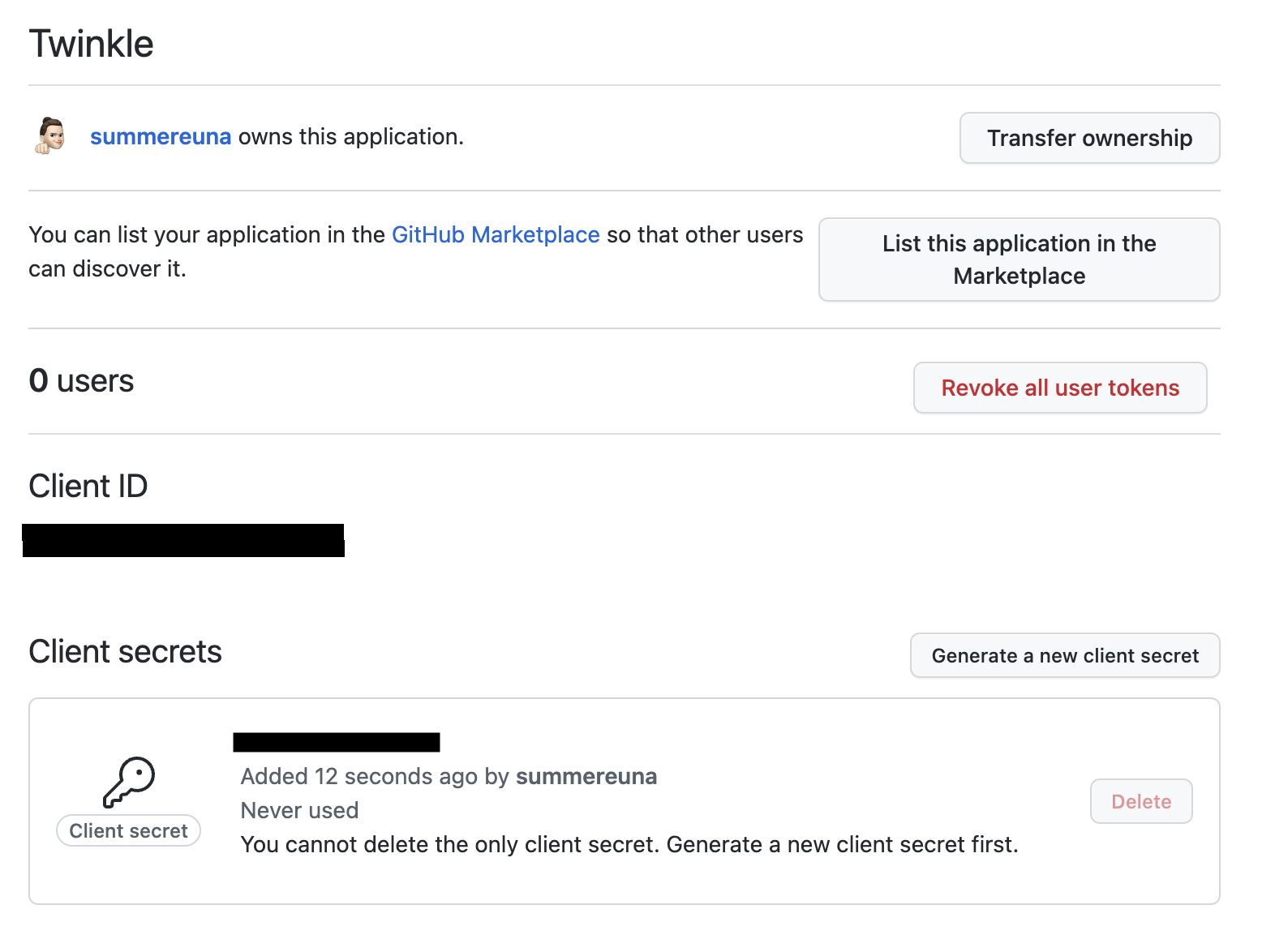This screenshot has height=952, width=1275.
Task: Click the disabled Delete button
Action: [1140, 801]
